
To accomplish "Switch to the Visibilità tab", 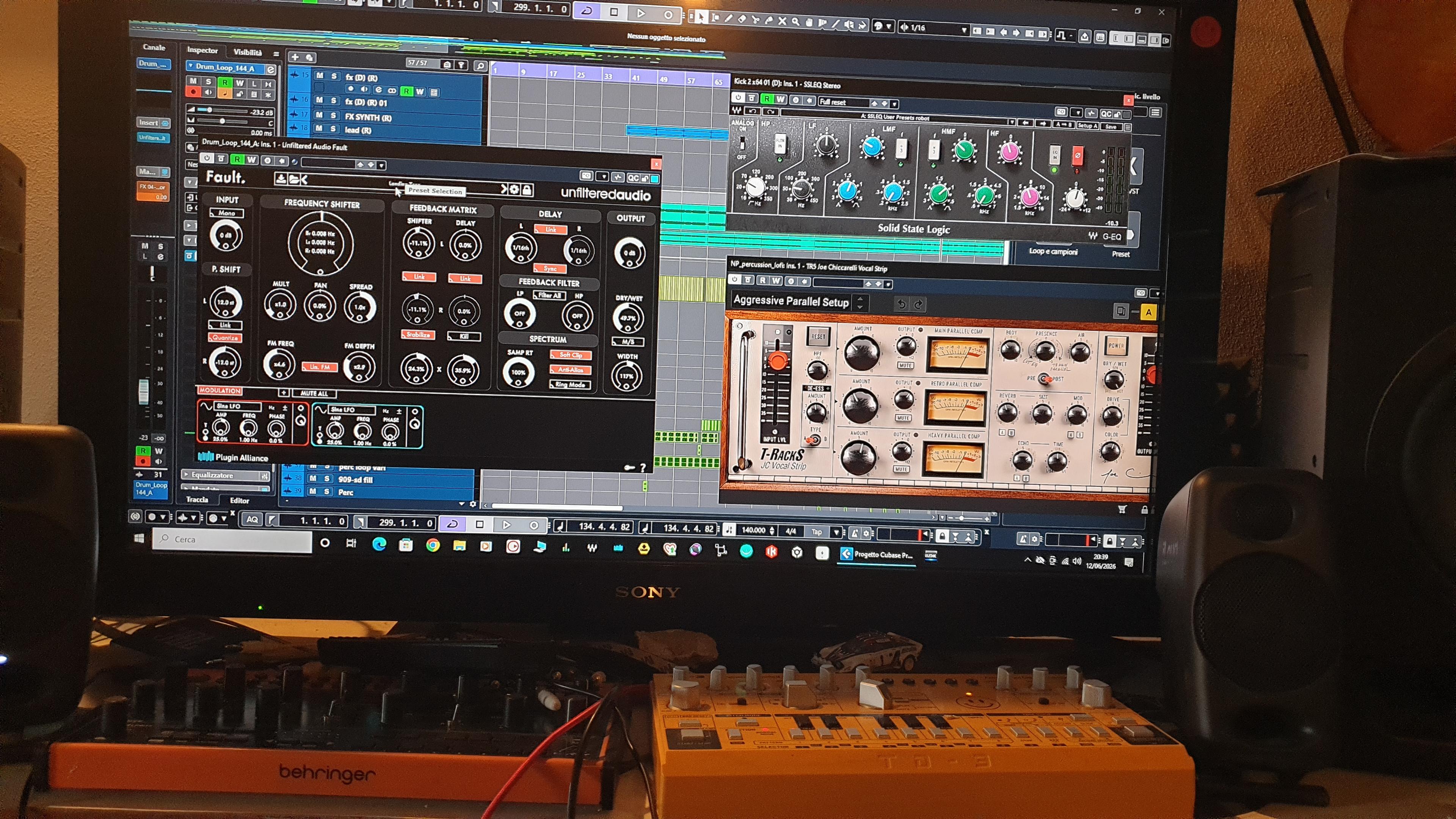I will (x=248, y=52).
